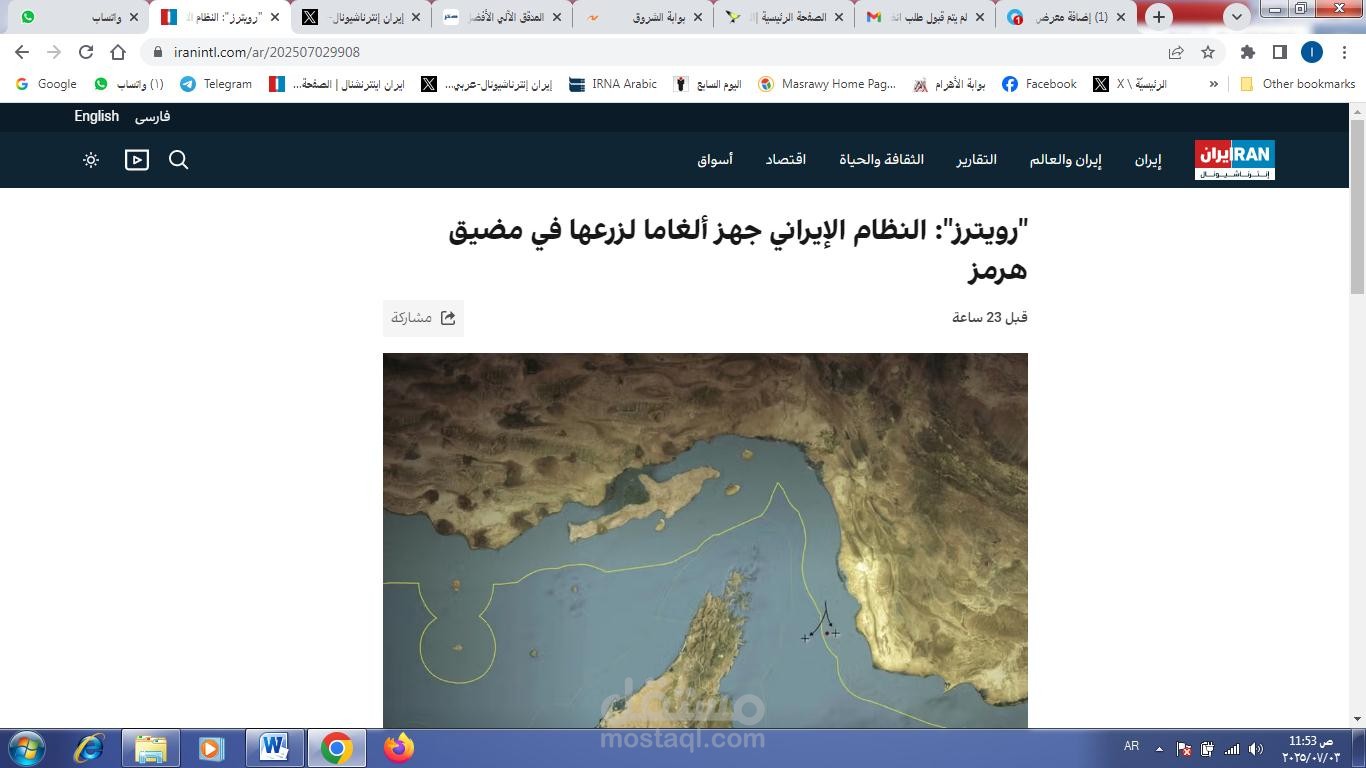The height and width of the screenshot is (768, 1366).
Task: Switch to Microsoft Word on taskbar
Action: (274, 748)
